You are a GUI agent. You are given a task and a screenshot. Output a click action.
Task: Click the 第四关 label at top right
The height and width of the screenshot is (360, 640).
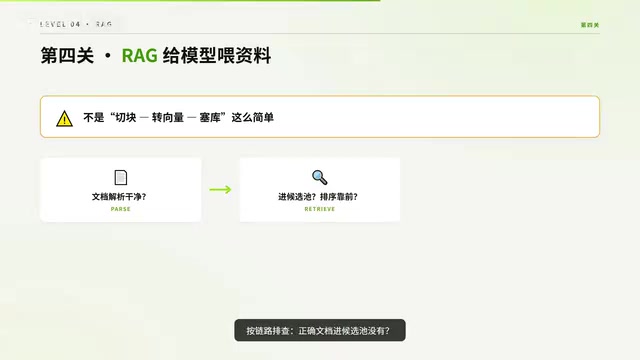click(x=590, y=25)
